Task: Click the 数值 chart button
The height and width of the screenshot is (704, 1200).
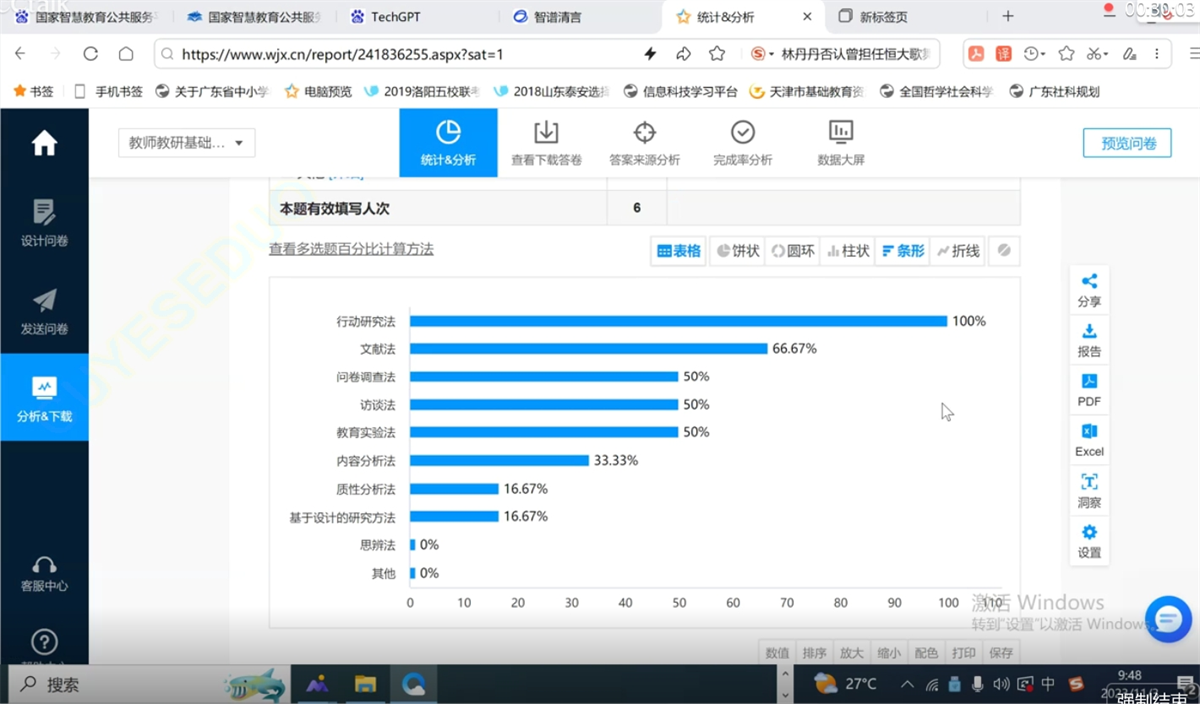Action: pos(777,653)
